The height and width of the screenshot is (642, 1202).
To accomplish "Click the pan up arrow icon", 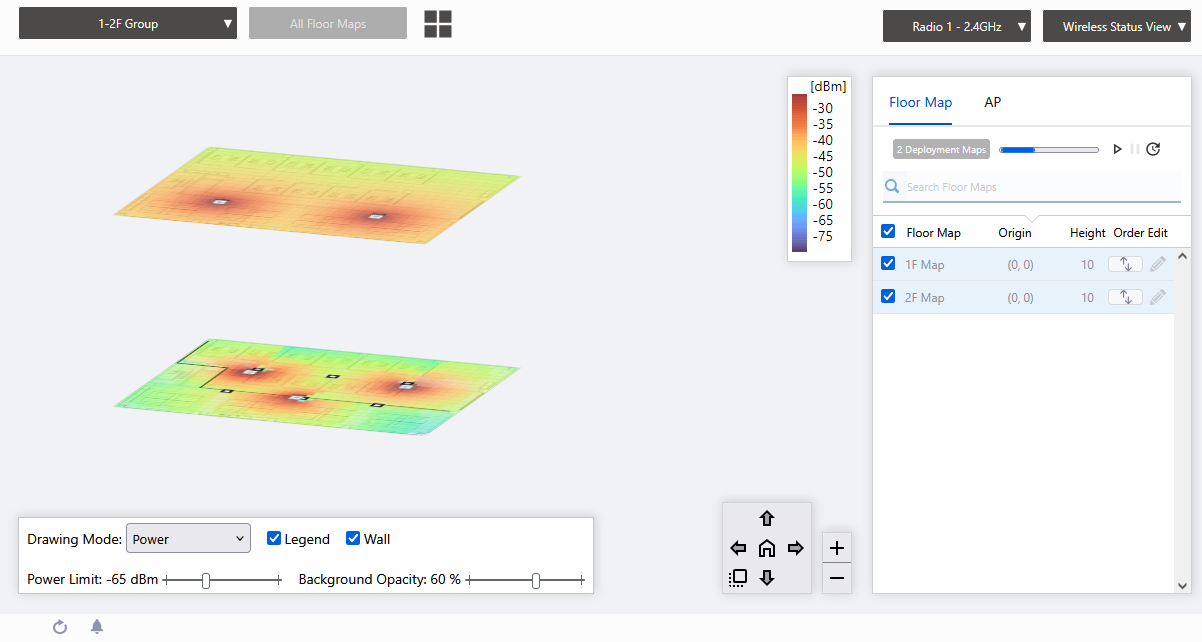I will (x=767, y=518).
